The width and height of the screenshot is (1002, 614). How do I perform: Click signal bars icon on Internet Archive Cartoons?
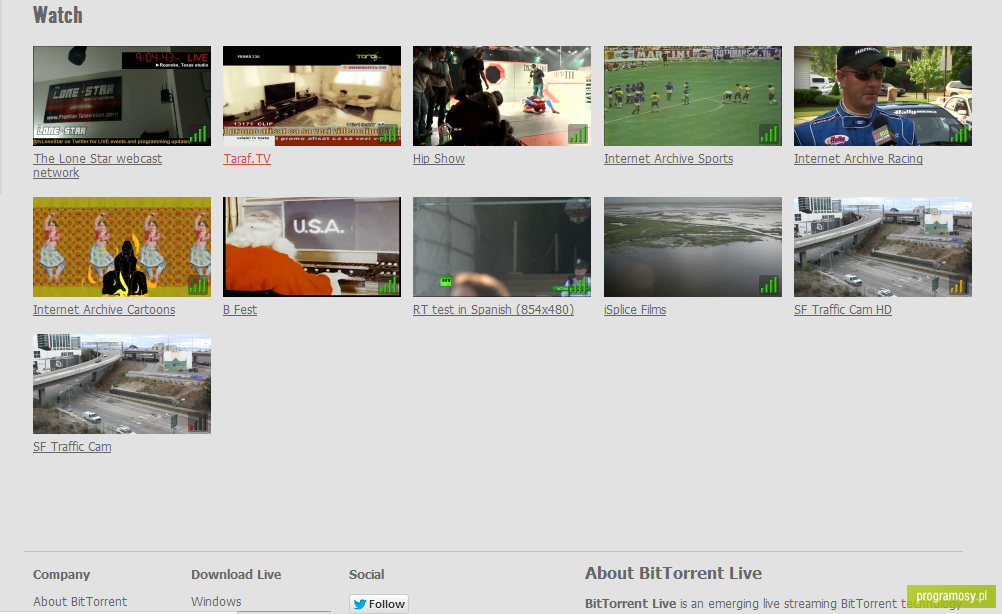point(198,285)
